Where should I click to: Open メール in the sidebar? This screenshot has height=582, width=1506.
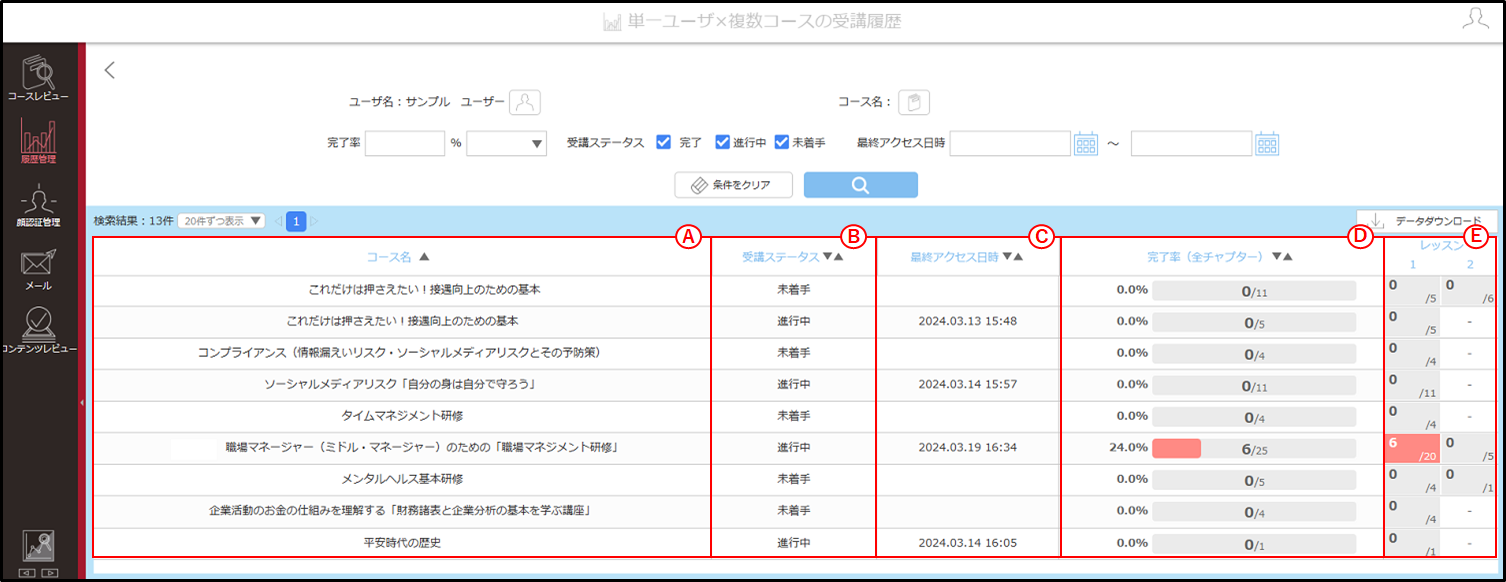[x=38, y=271]
